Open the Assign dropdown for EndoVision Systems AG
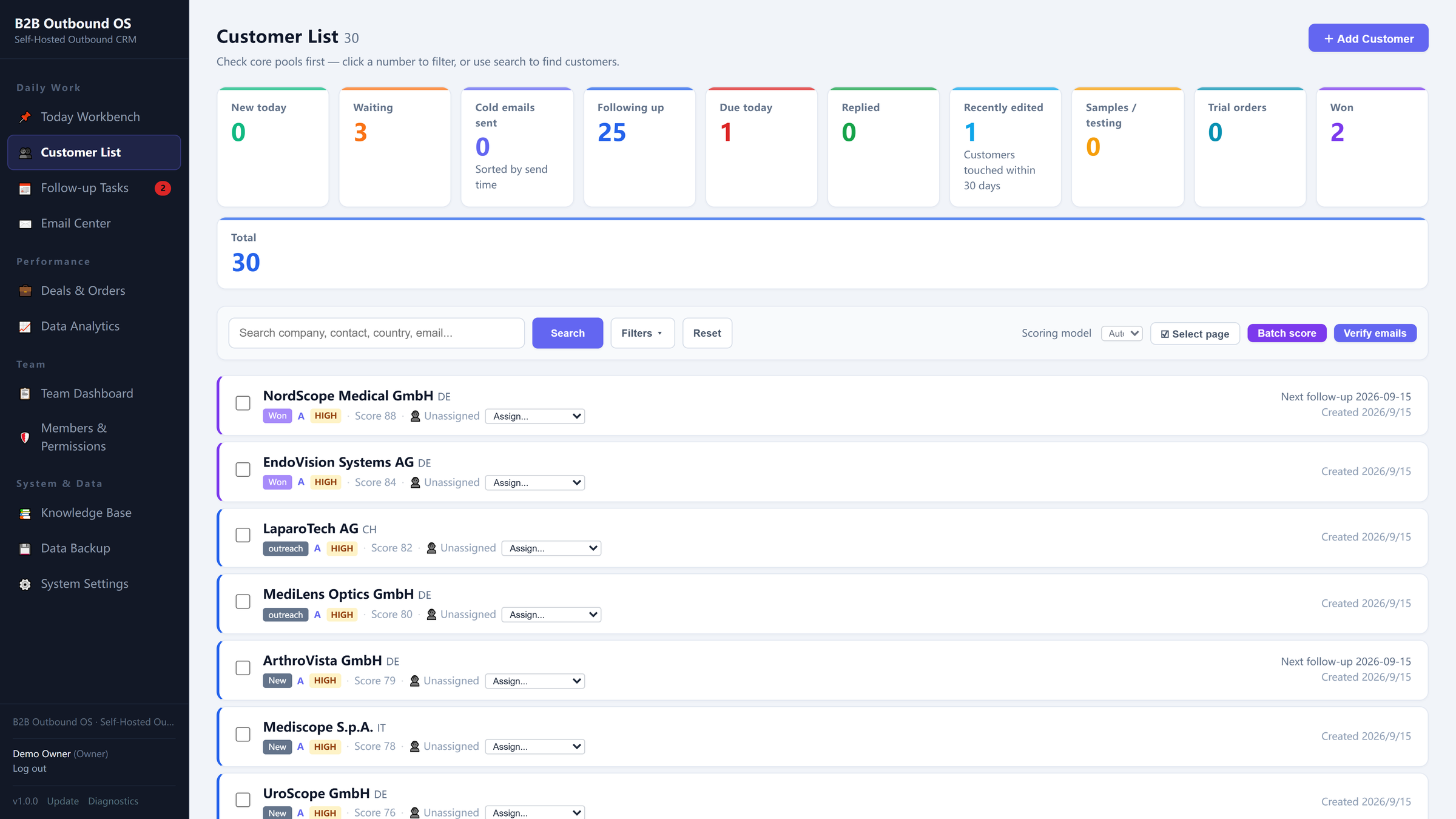Viewport: 1456px width, 819px height. coord(535,483)
